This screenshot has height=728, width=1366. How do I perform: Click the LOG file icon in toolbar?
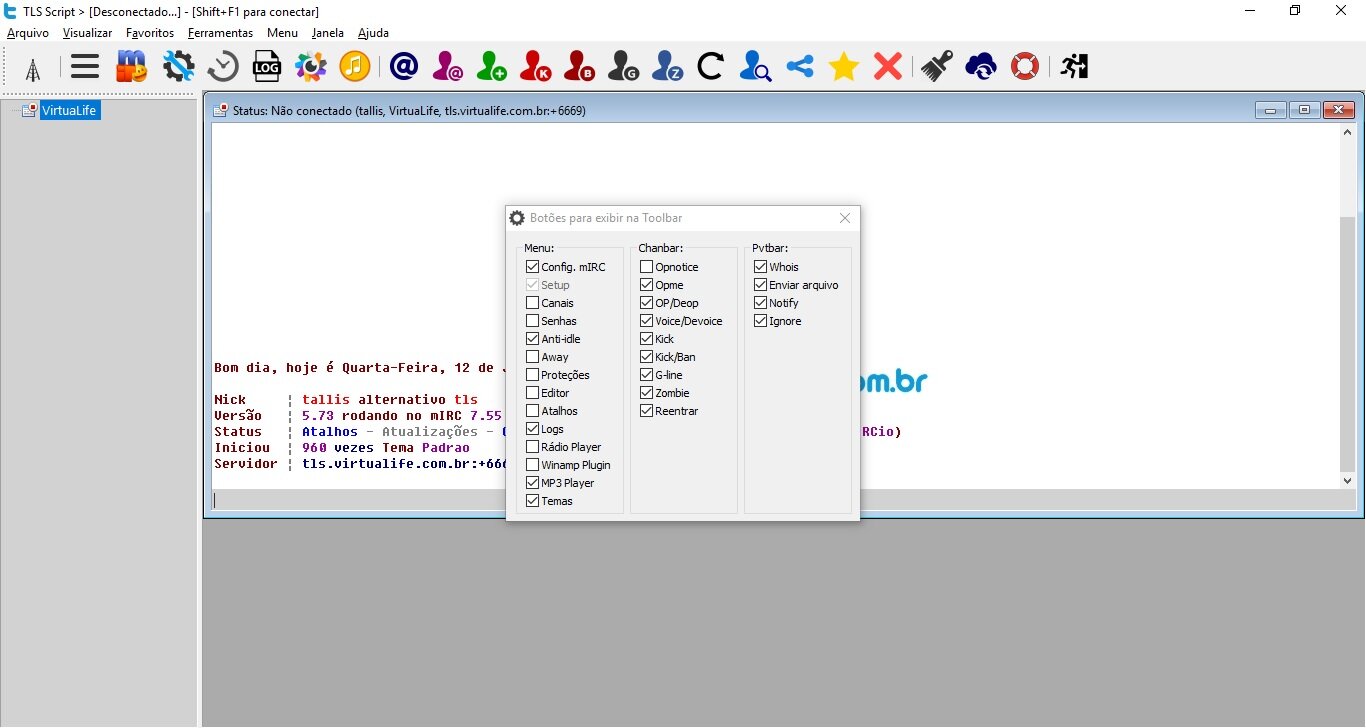point(266,67)
